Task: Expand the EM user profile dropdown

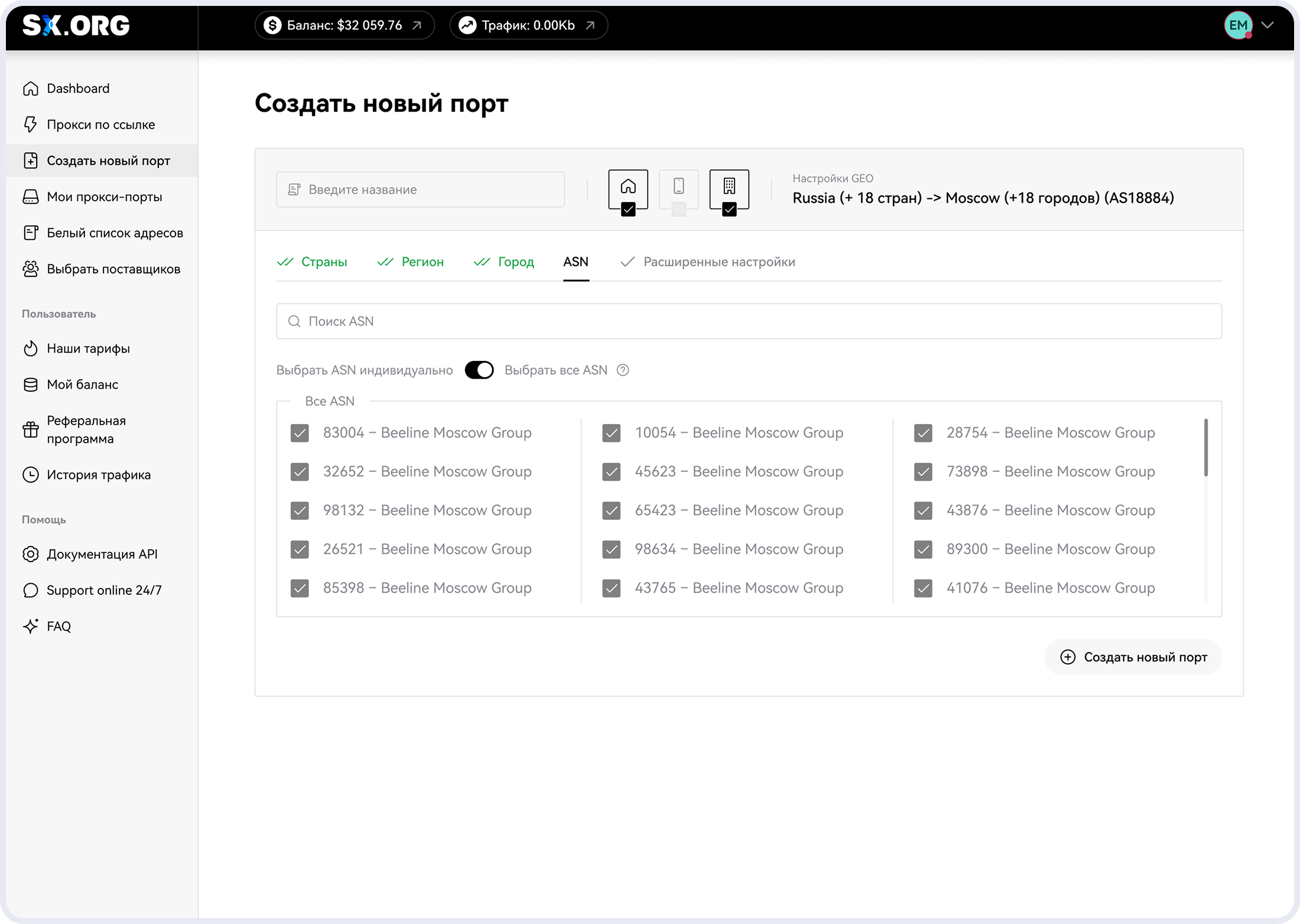Action: click(x=1267, y=25)
